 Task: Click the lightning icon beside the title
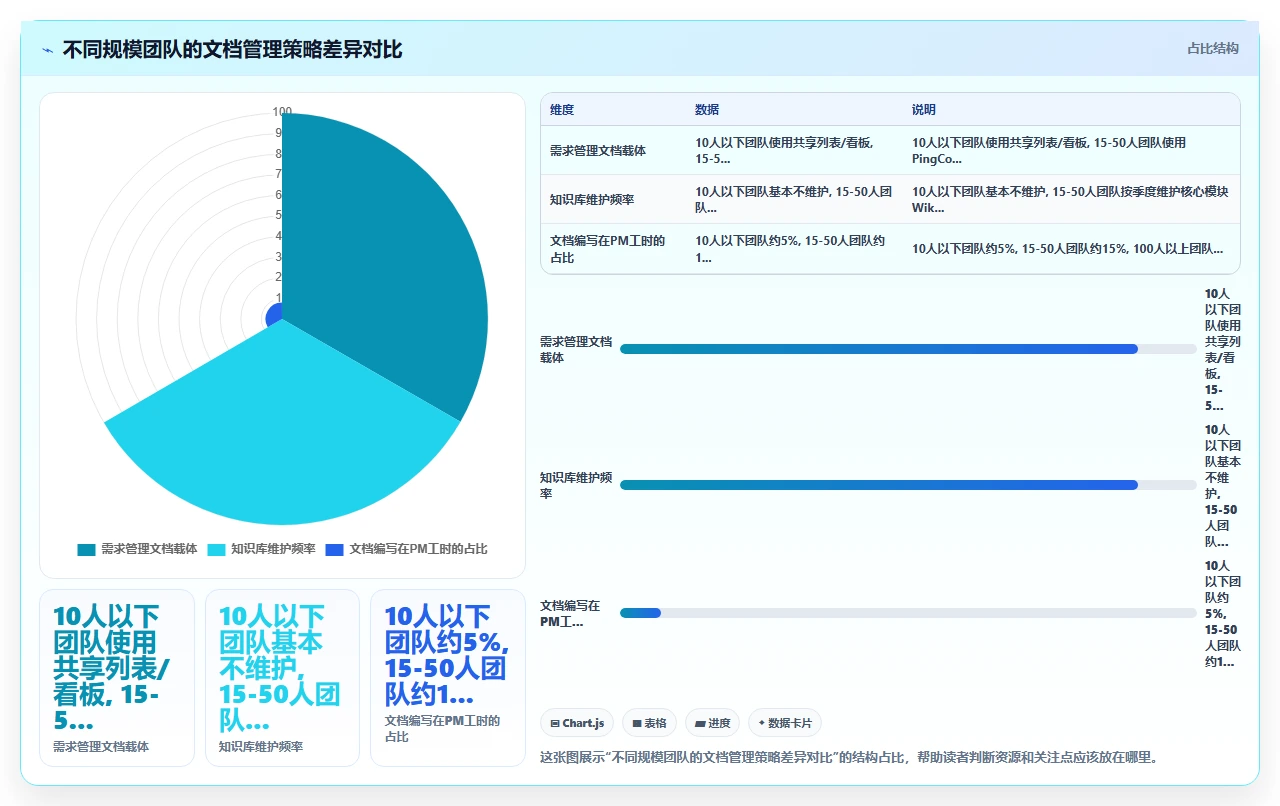coord(48,50)
